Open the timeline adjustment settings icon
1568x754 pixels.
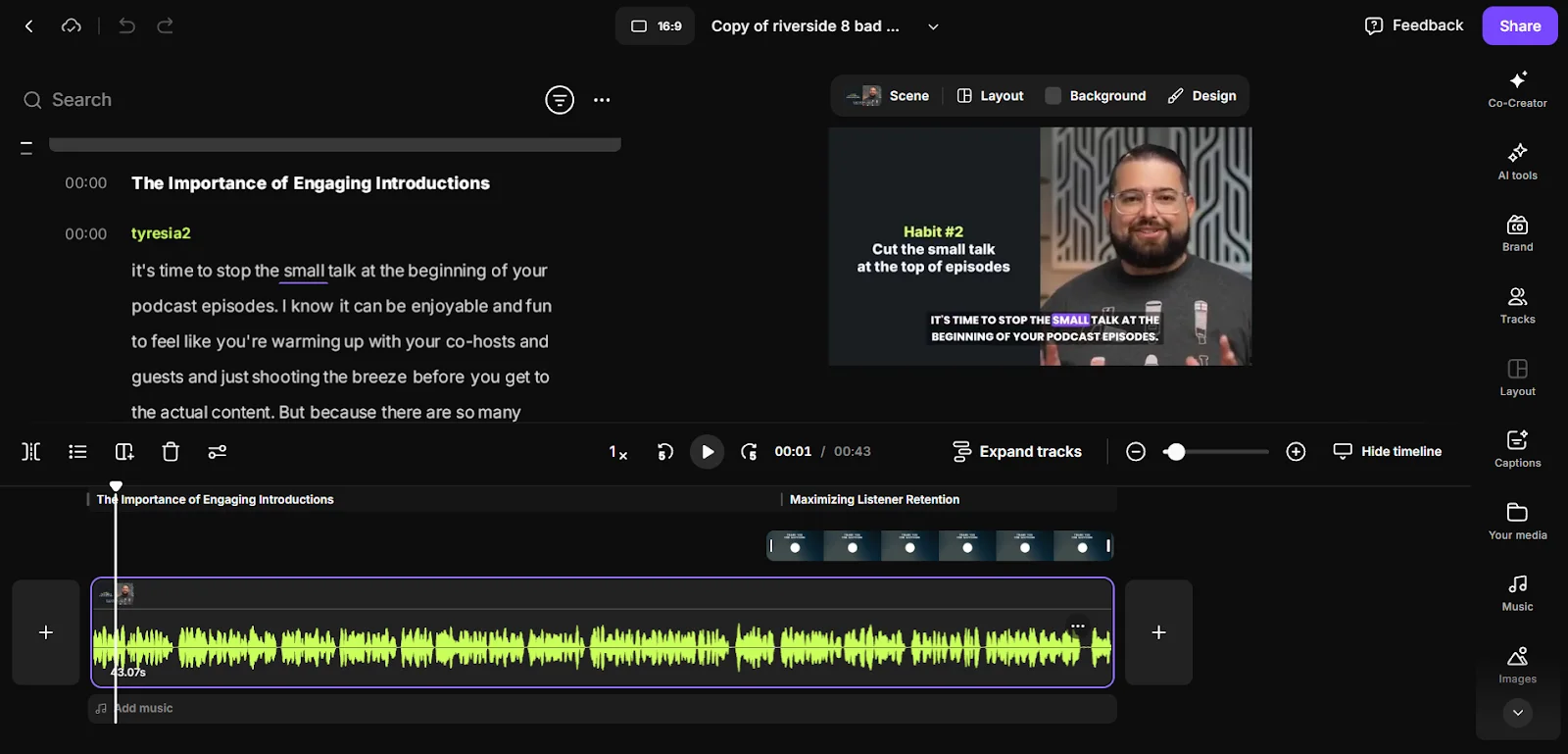218,452
